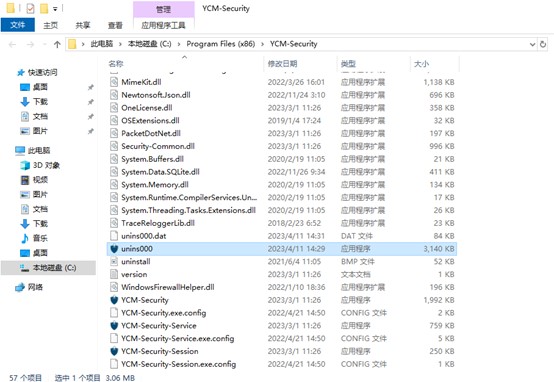The height and width of the screenshot is (382, 554).
Task: Click the Forward navigation arrow
Action: coord(30,44)
